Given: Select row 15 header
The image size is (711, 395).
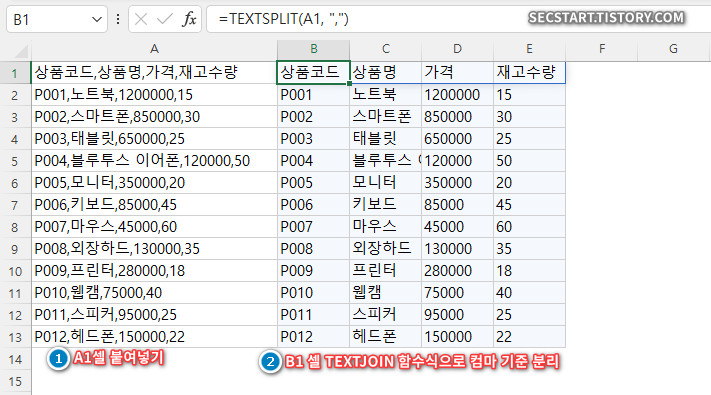Looking at the screenshot, I should click(15, 381).
